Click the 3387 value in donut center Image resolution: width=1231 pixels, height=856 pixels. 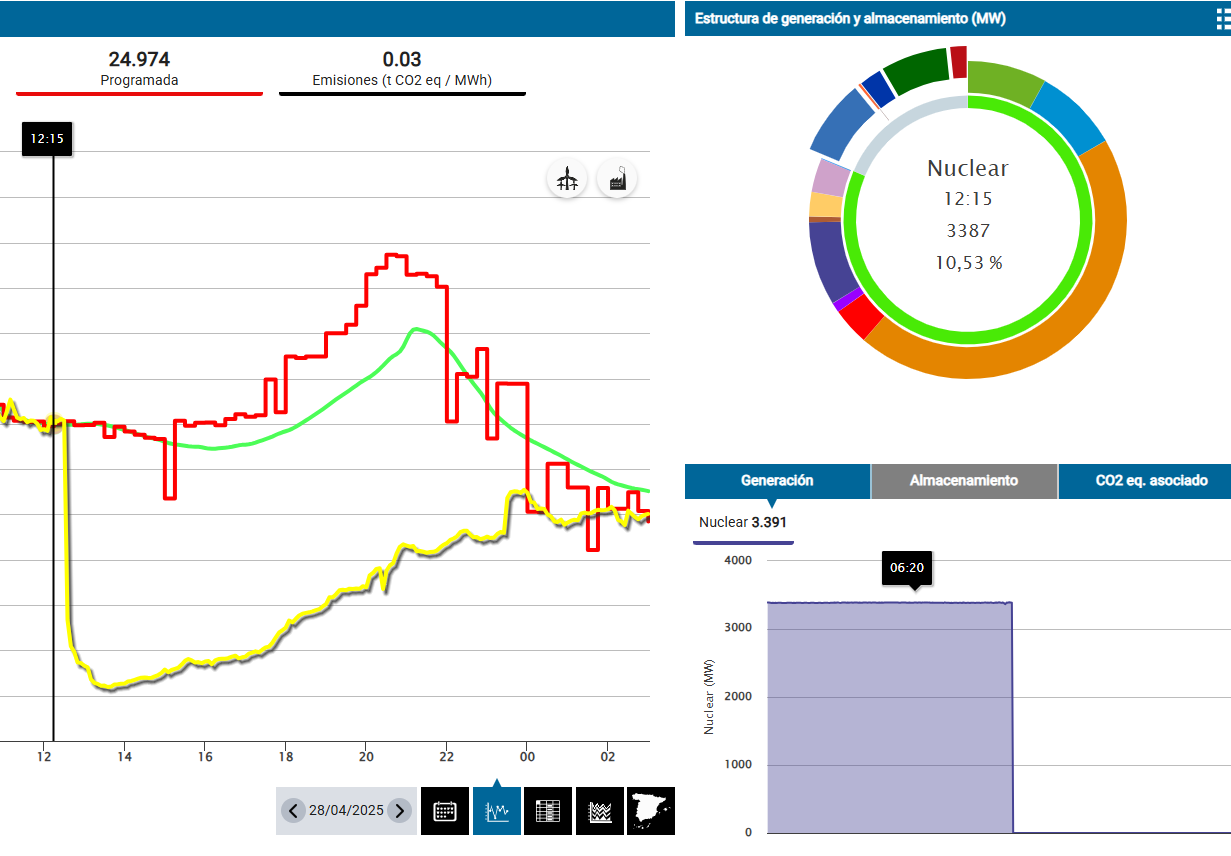click(x=968, y=231)
